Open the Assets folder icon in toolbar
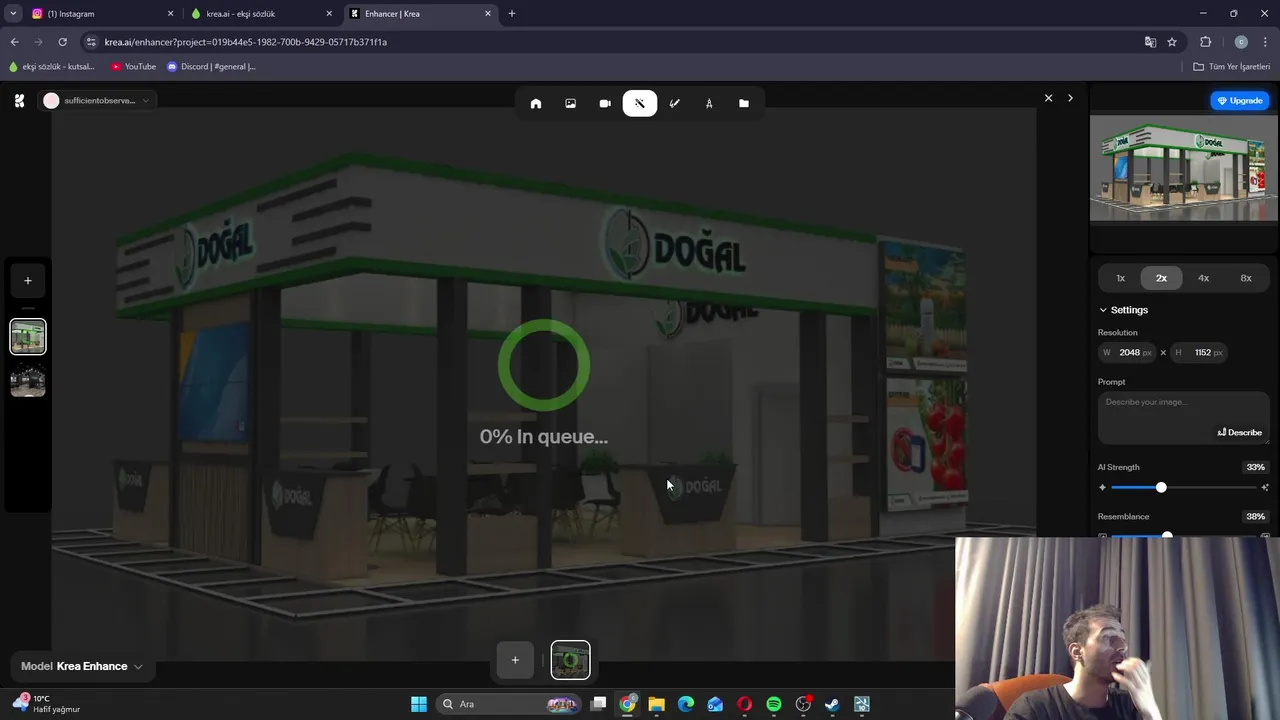 pyautogui.click(x=744, y=103)
